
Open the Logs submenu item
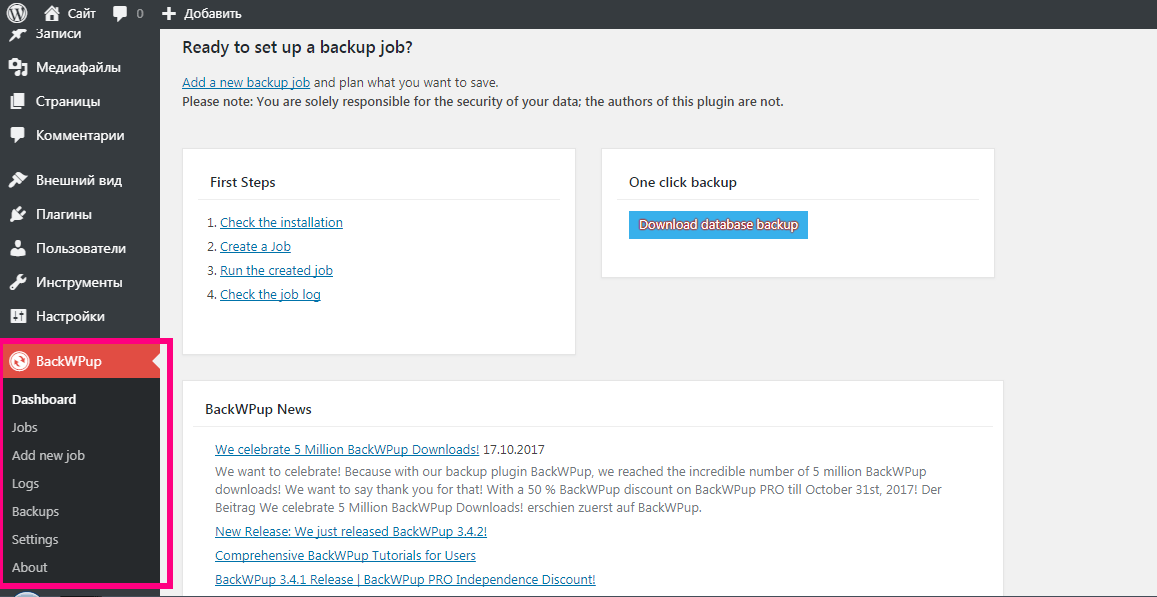[25, 483]
